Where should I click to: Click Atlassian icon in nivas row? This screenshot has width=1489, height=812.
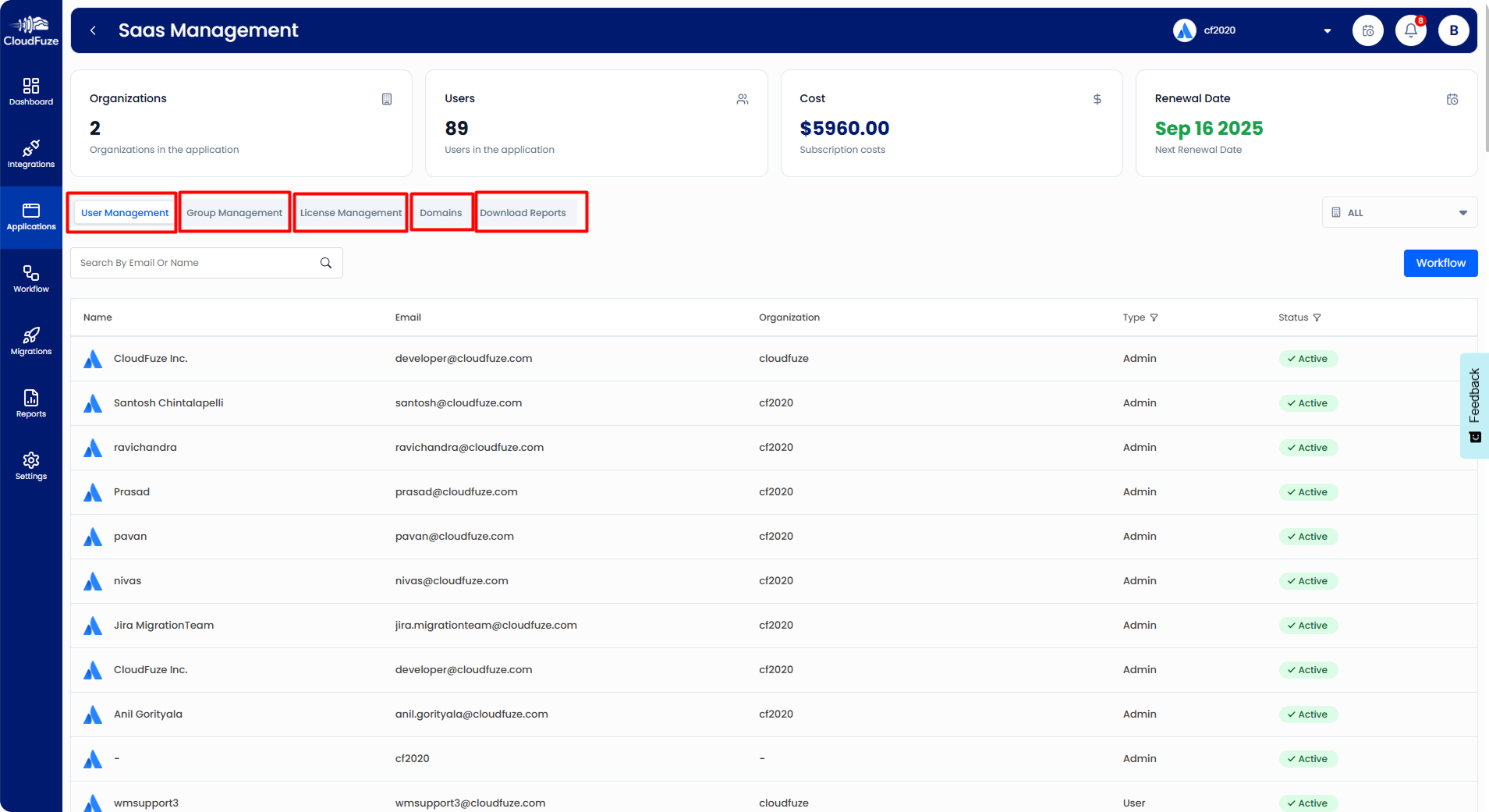[93, 581]
